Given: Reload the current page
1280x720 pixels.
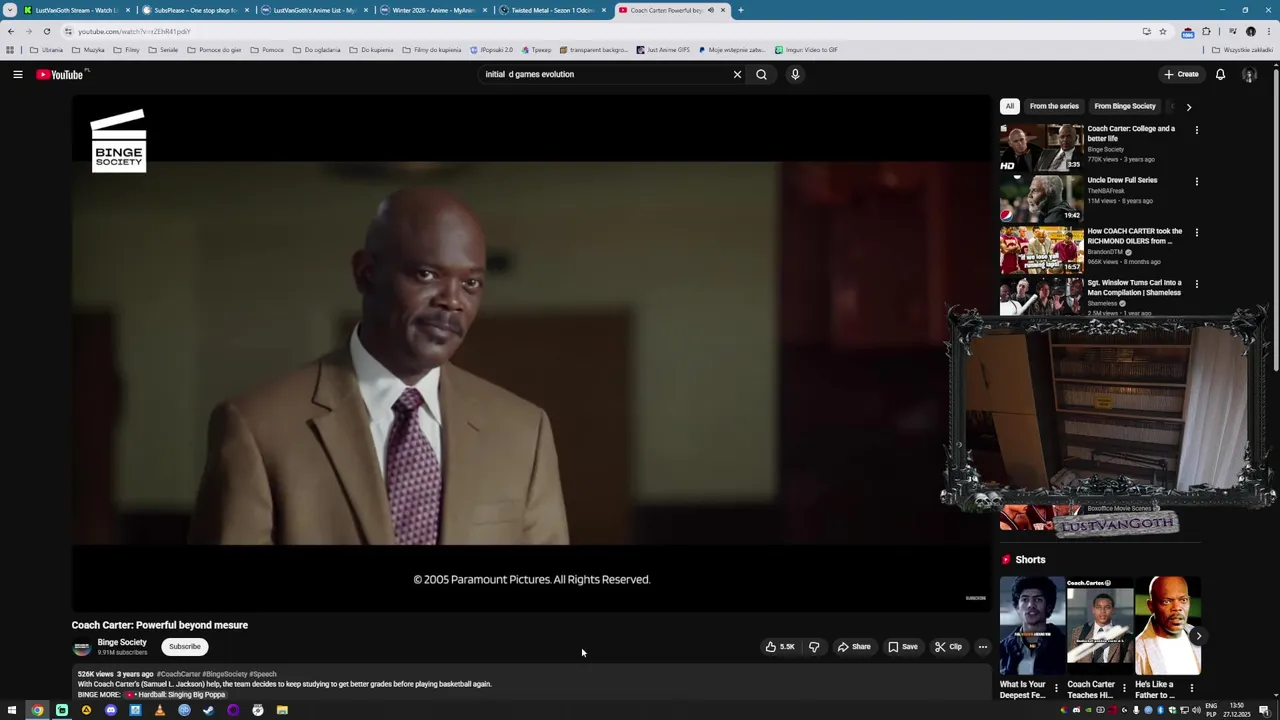Looking at the screenshot, I should (x=46, y=31).
